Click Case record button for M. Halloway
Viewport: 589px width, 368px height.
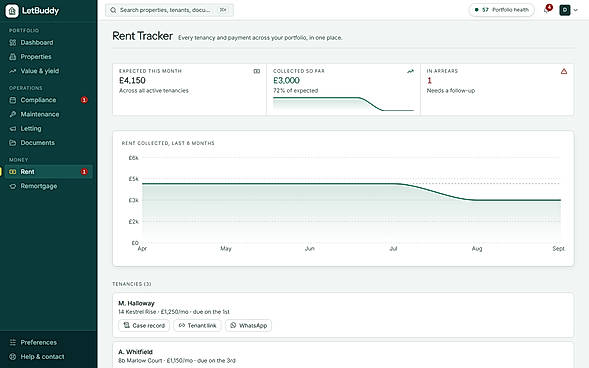click(x=144, y=325)
